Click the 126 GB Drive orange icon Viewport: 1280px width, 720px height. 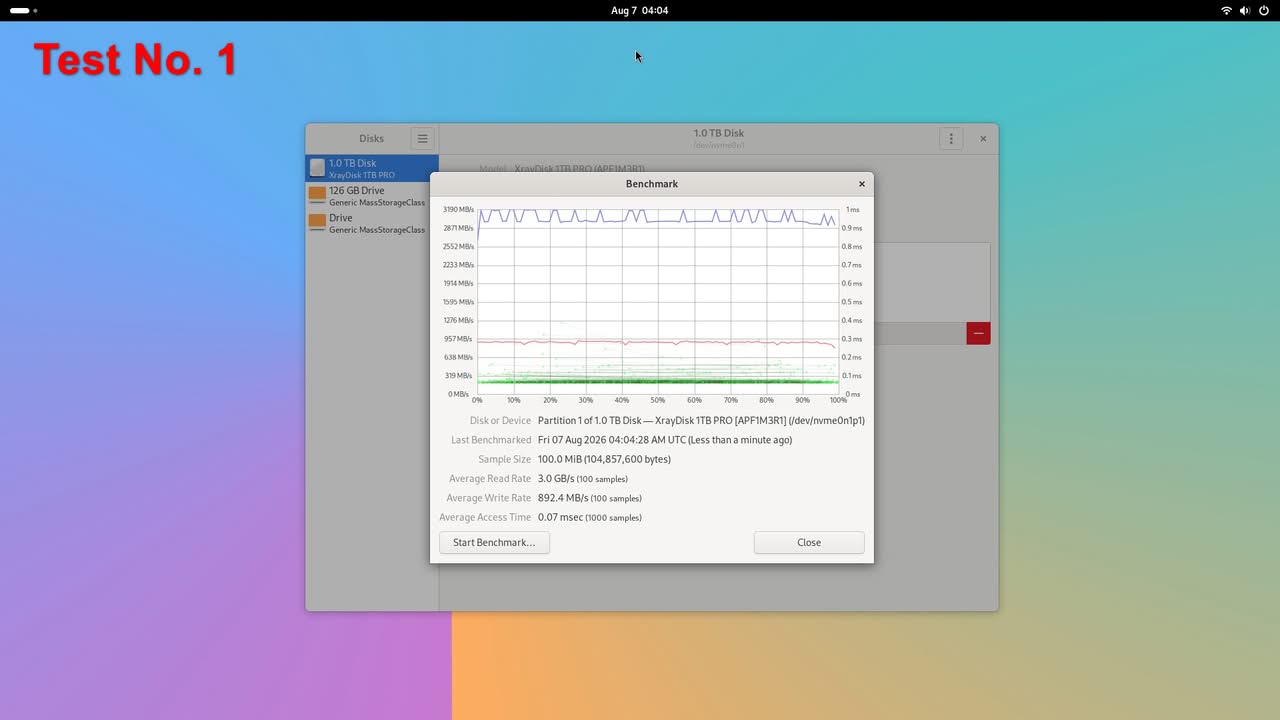tap(317, 195)
